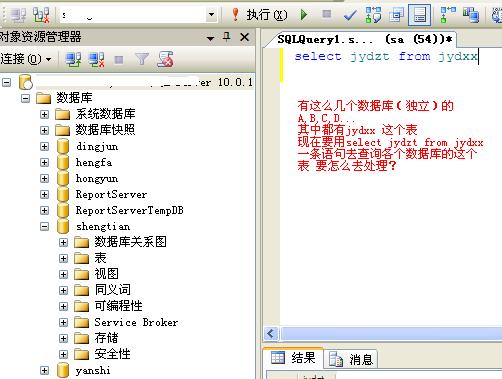Image resolution: width=502 pixels, height=379 pixels.
Task: Click the connect Object Explorer icon
Action: point(73,60)
